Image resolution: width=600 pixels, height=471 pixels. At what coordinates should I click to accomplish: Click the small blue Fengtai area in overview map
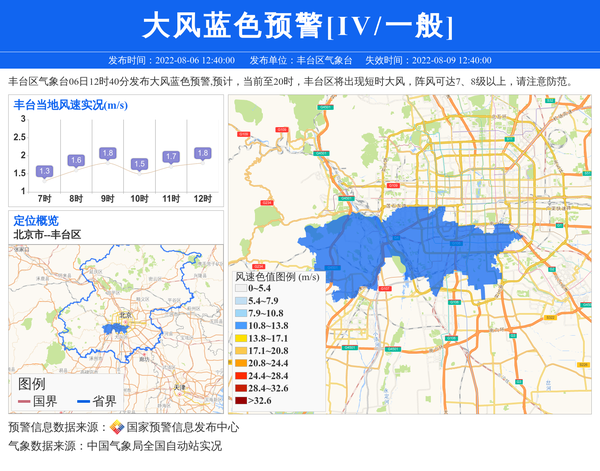(114, 326)
